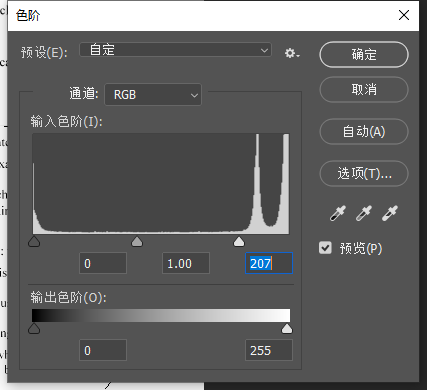Click the output white slider handle
The height and width of the screenshot is (390, 427).
(x=287, y=329)
